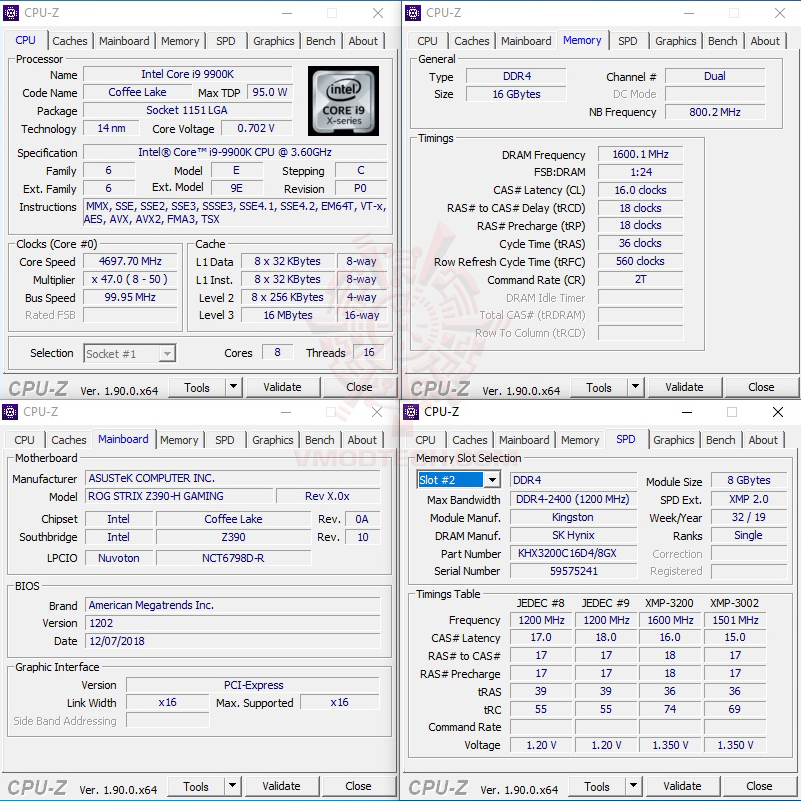Click Part Number KHX3200C16D4/8GX
The height and width of the screenshot is (801, 801).
click(x=573, y=553)
